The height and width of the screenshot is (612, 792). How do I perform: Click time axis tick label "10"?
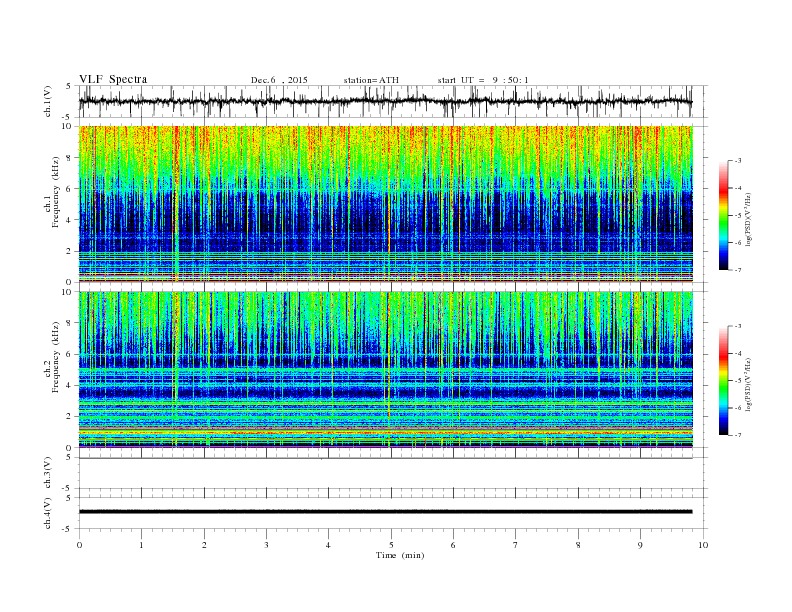click(703, 545)
